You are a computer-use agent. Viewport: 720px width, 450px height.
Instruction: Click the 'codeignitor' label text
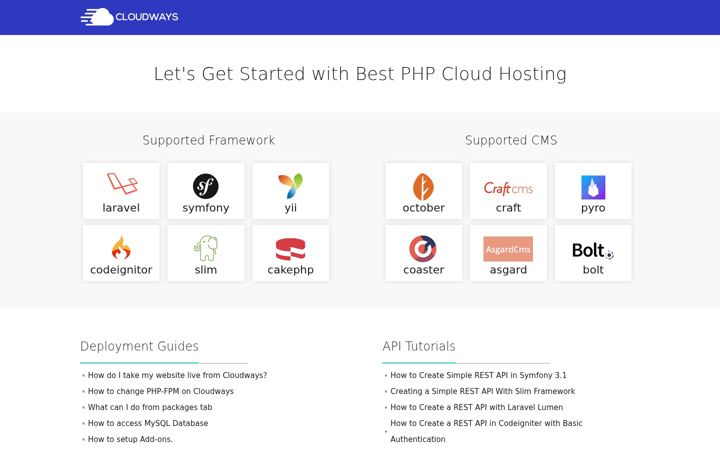[x=121, y=270]
